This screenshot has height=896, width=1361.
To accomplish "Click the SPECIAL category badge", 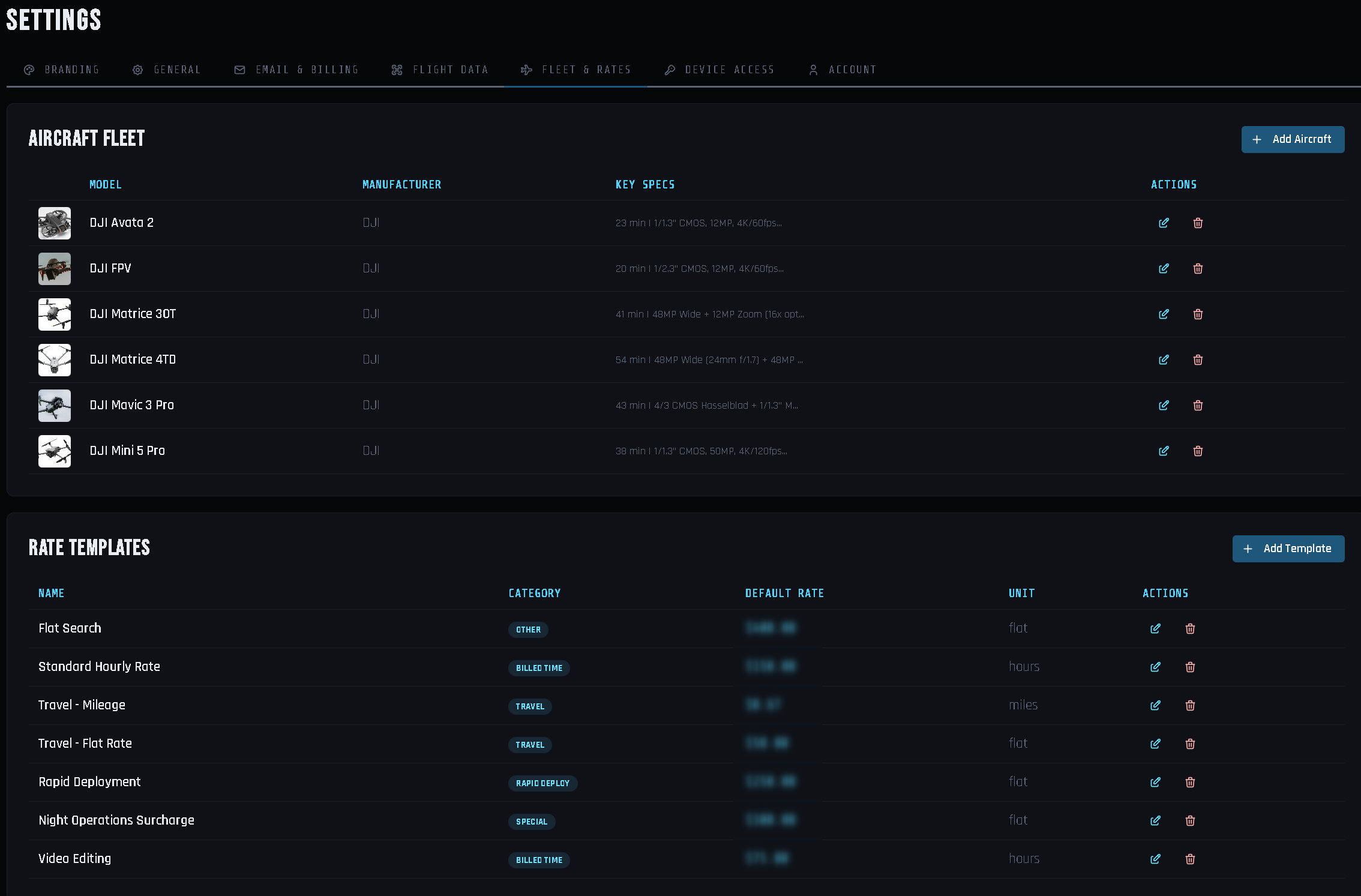I will [x=532, y=822].
